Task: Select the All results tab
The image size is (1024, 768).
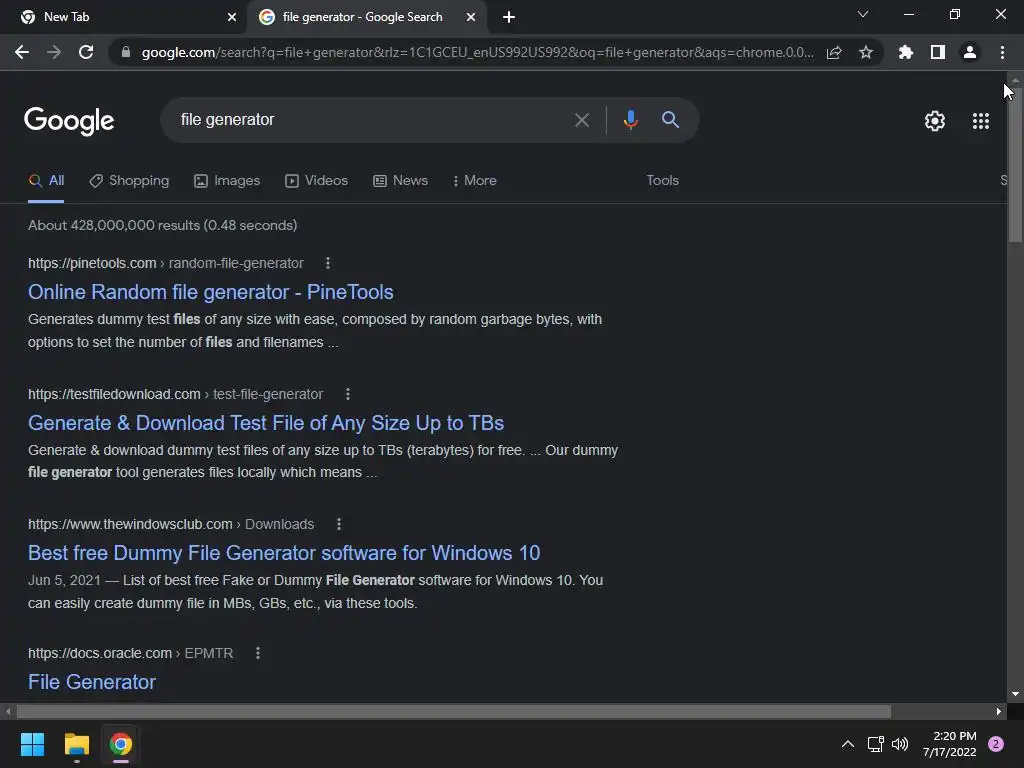Action: [x=46, y=181]
